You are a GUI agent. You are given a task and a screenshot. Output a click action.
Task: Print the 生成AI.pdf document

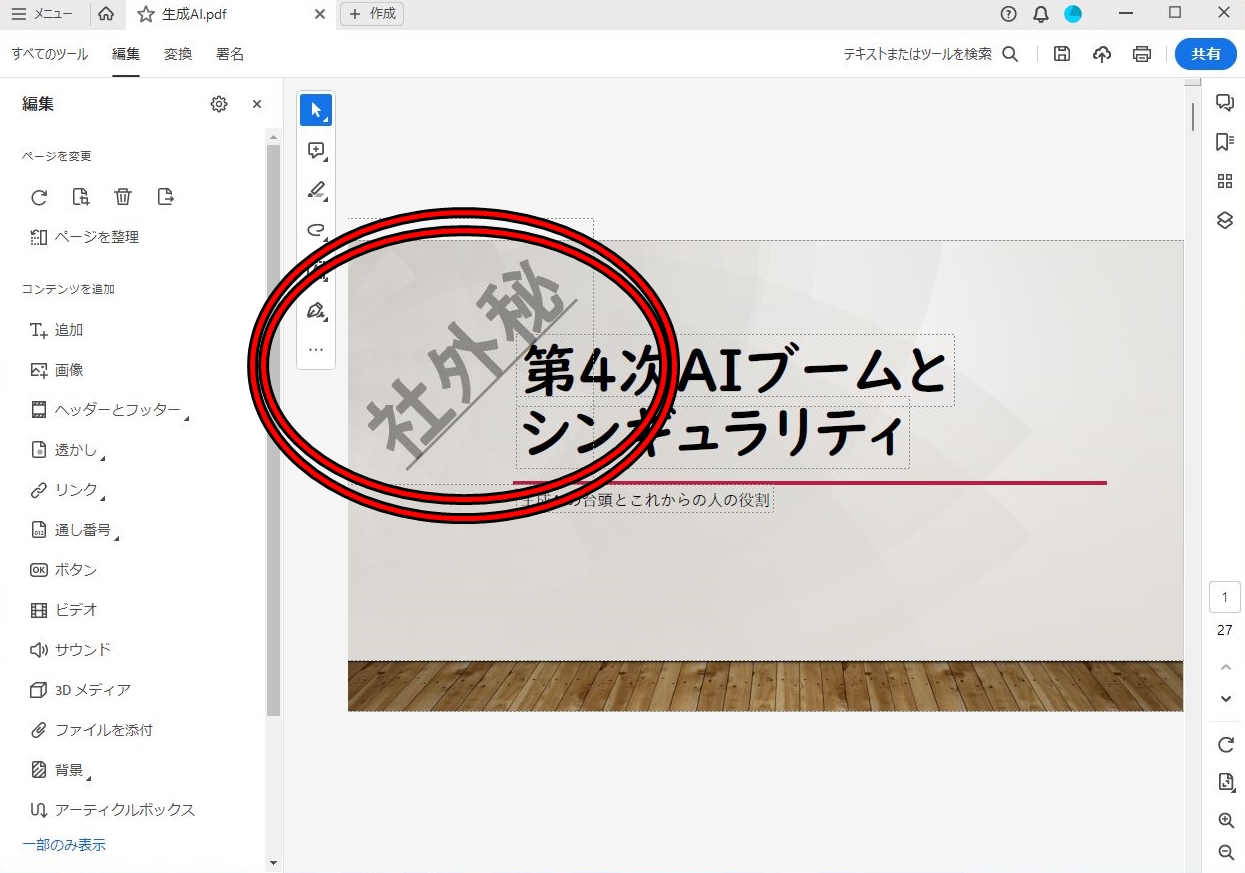[x=1141, y=54]
